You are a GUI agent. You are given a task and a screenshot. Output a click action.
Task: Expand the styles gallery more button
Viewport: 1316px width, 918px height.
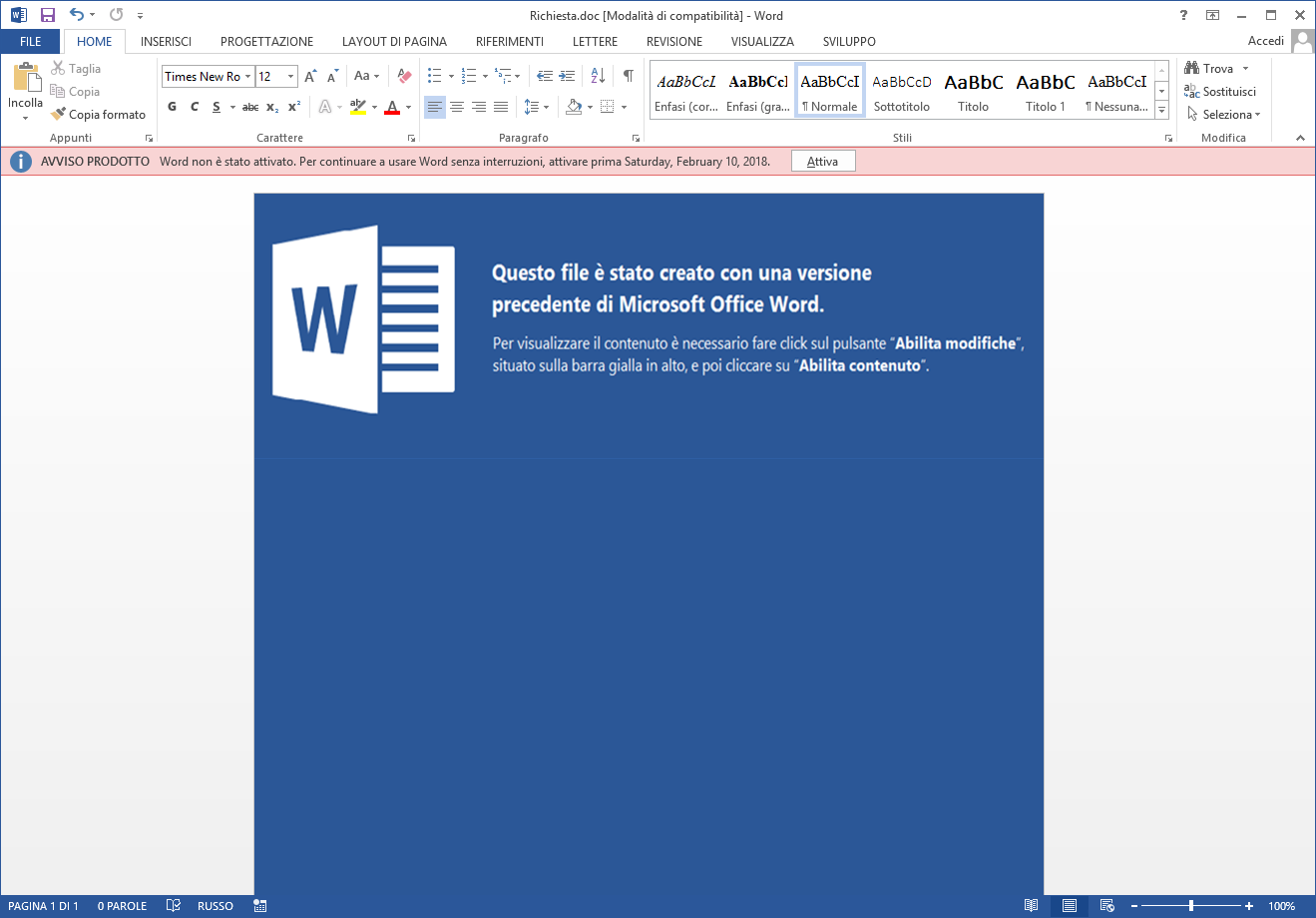1162,110
